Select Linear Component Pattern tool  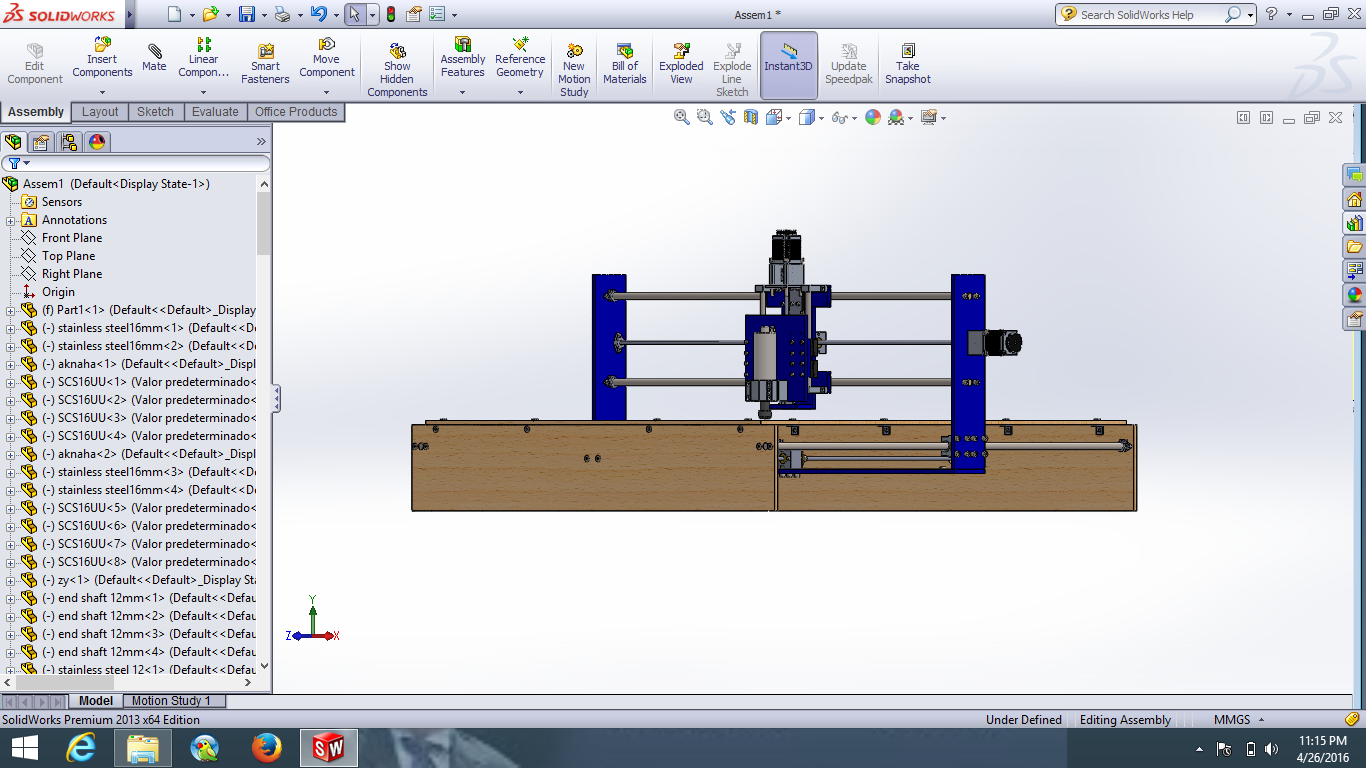click(204, 58)
